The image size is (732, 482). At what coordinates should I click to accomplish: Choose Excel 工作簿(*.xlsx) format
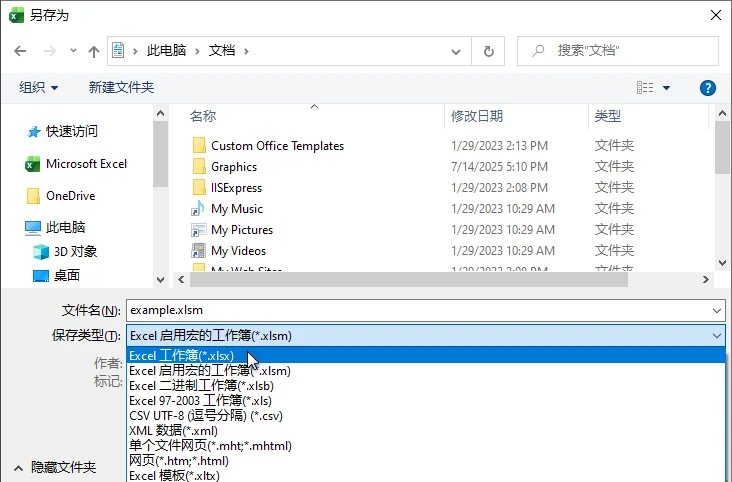[426, 355]
